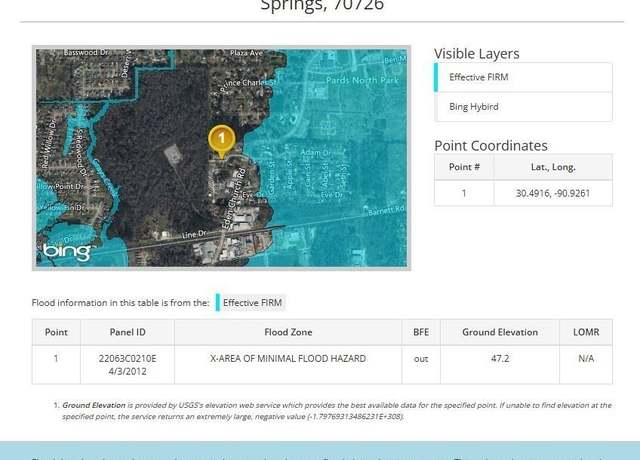
Task: Click the Visible Layers heading
Action: [x=477, y=53]
